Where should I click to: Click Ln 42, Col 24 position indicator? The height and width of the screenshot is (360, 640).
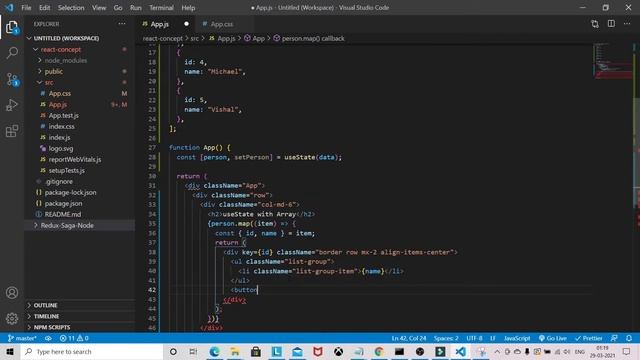pyautogui.click(x=409, y=338)
